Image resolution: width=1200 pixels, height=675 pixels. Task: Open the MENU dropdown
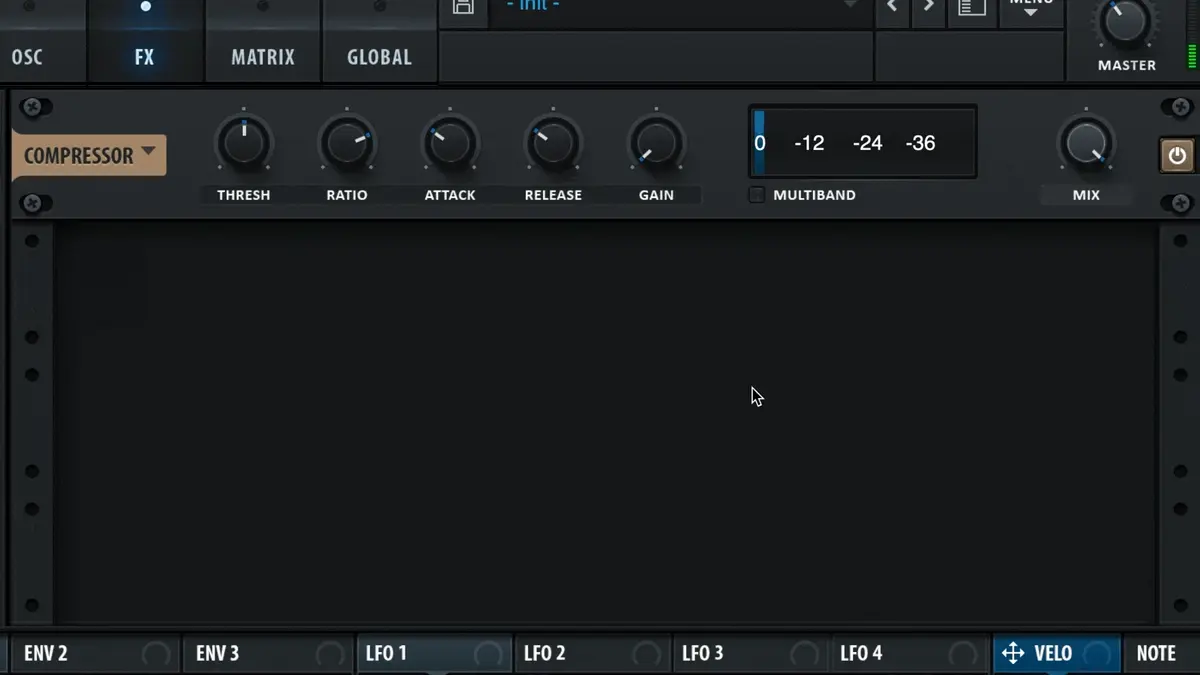1030,7
